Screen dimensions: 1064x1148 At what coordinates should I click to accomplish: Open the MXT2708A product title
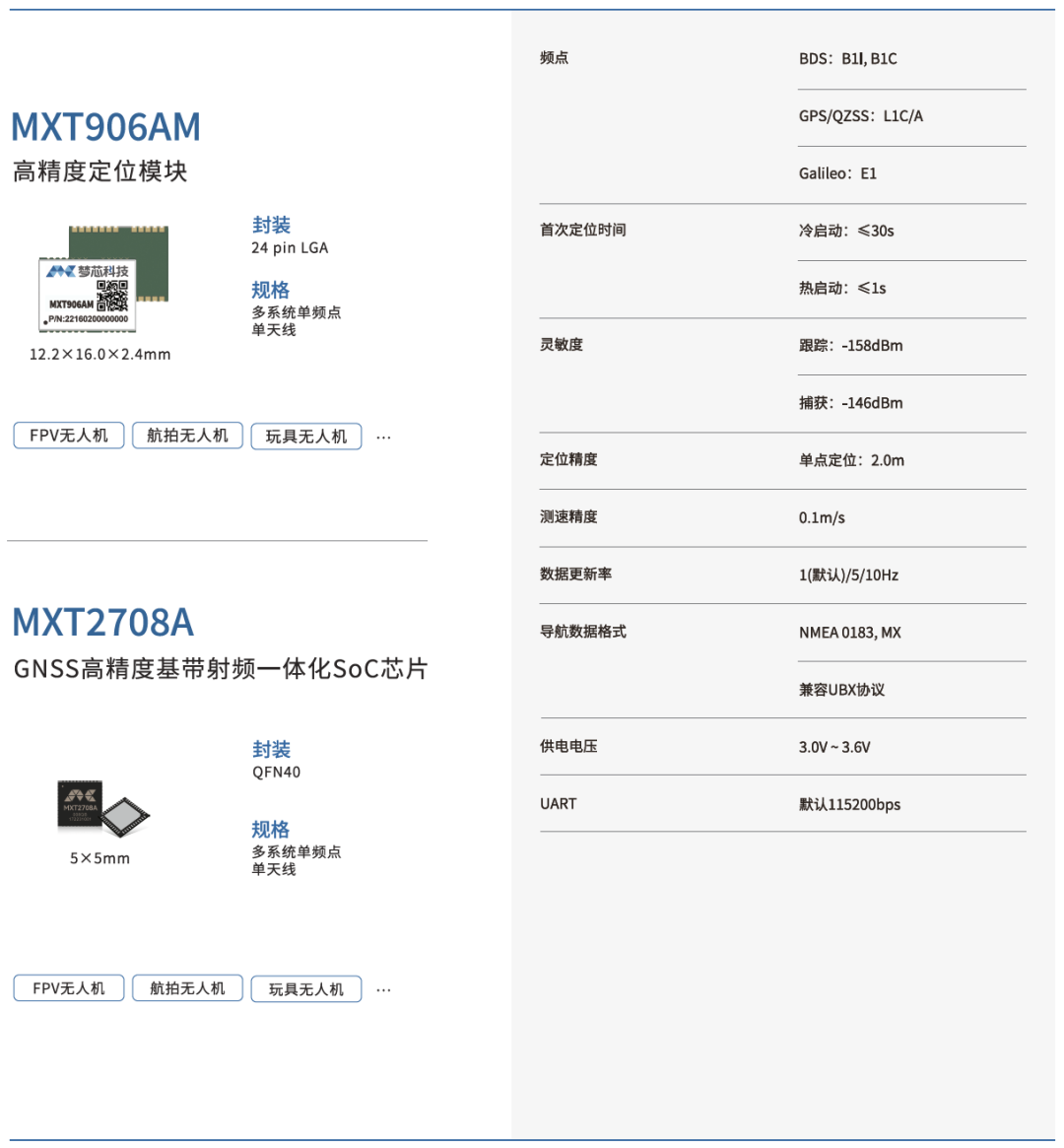(x=103, y=623)
